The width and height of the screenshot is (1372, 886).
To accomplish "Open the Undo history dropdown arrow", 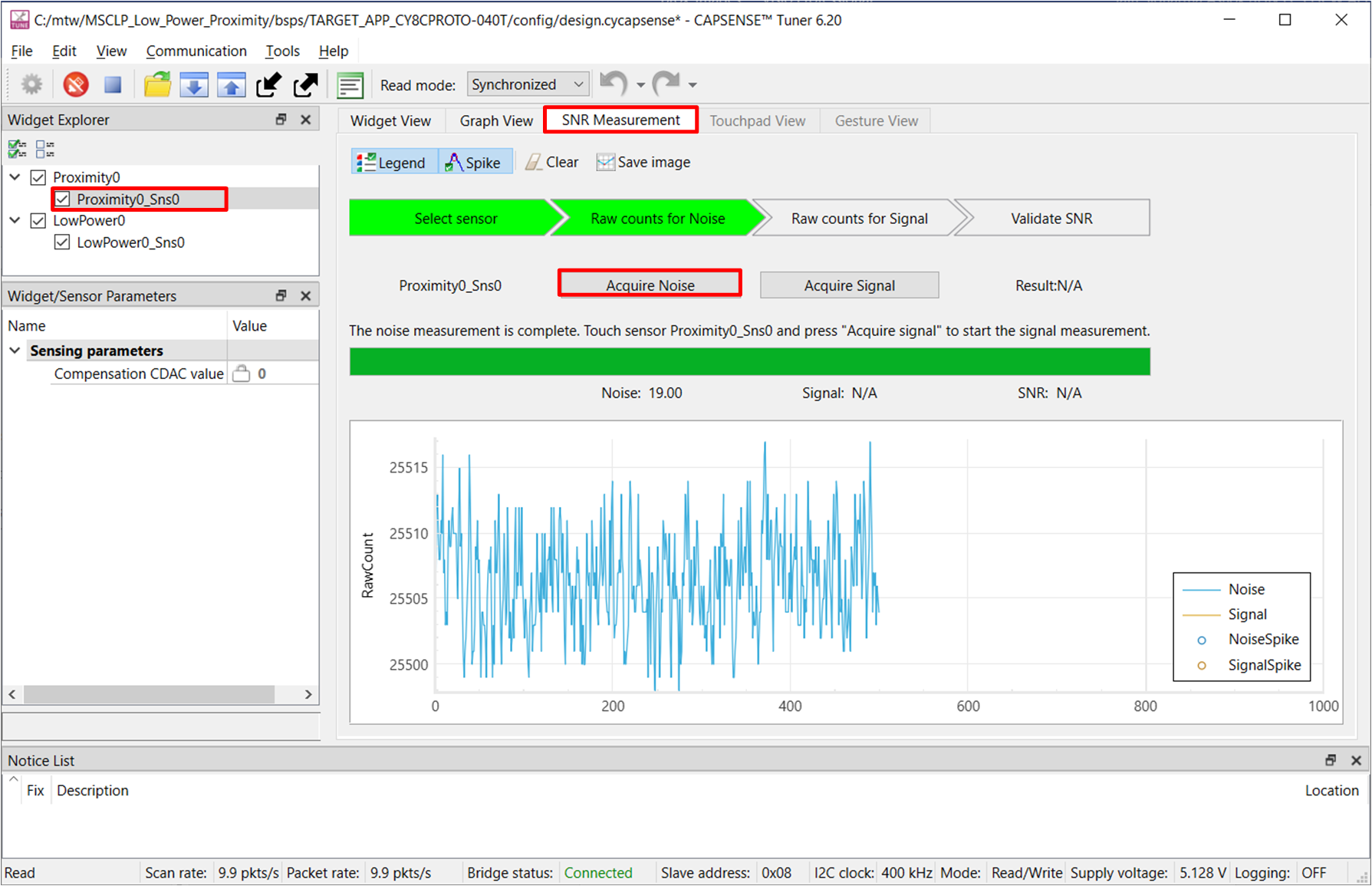I will click(x=640, y=85).
